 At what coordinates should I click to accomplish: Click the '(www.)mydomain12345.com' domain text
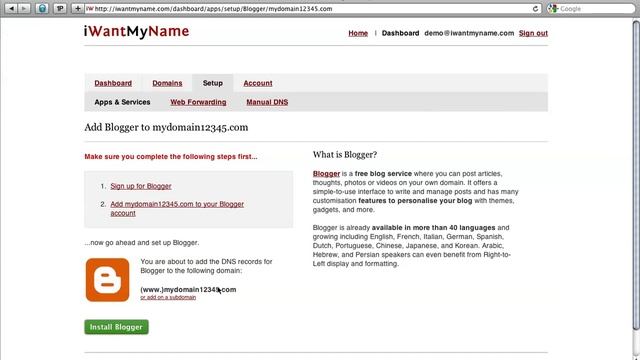pyautogui.click(x=188, y=289)
